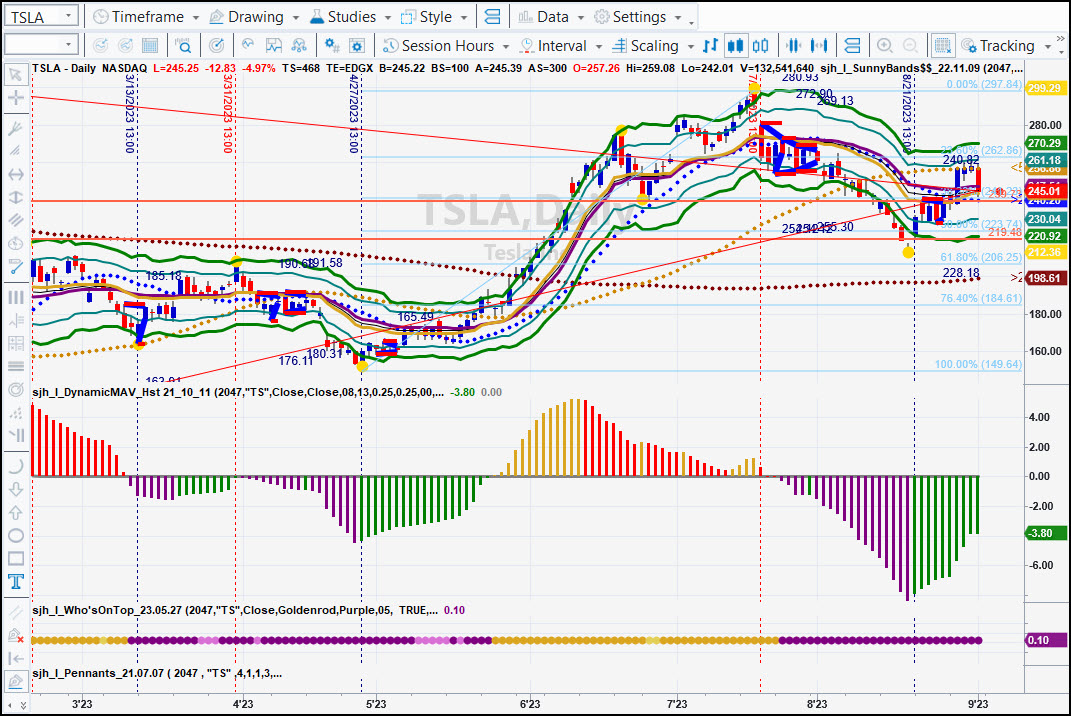Click the -3.80 histogram value label
This screenshot has height=716, width=1071.
(1044, 533)
